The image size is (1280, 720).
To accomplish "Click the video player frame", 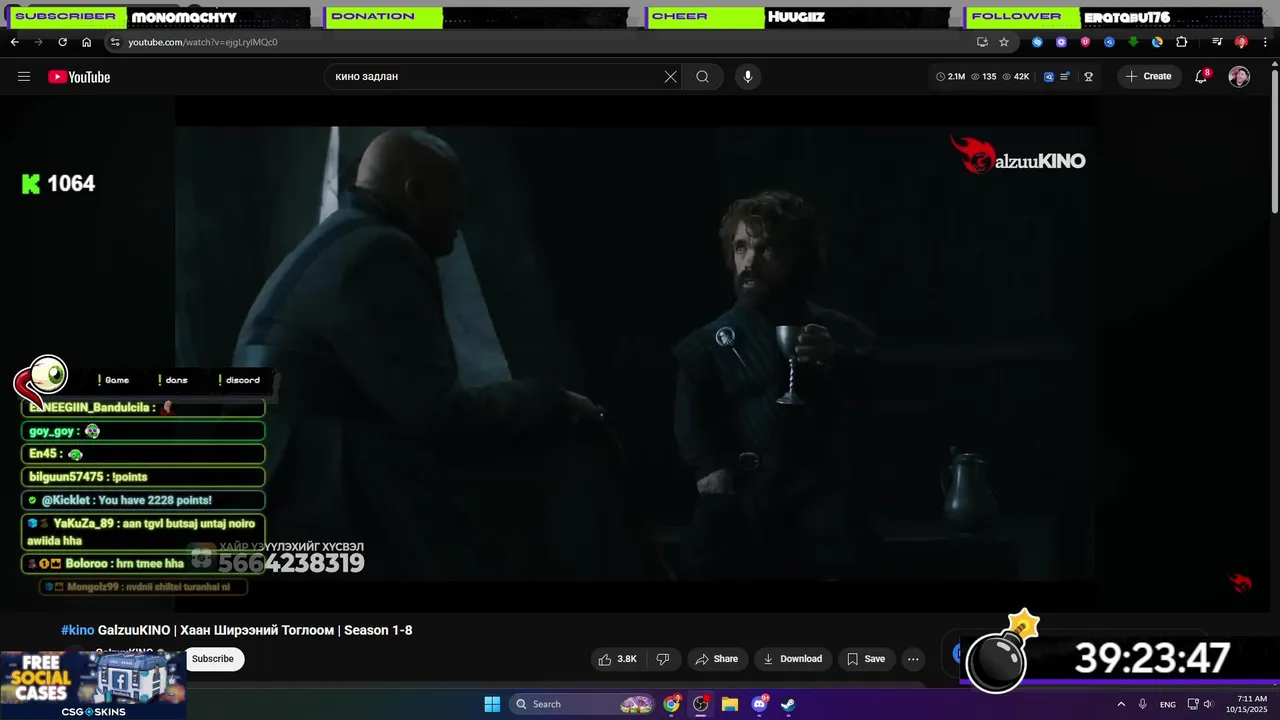I will pyautogui.click(x=636, y=353).
